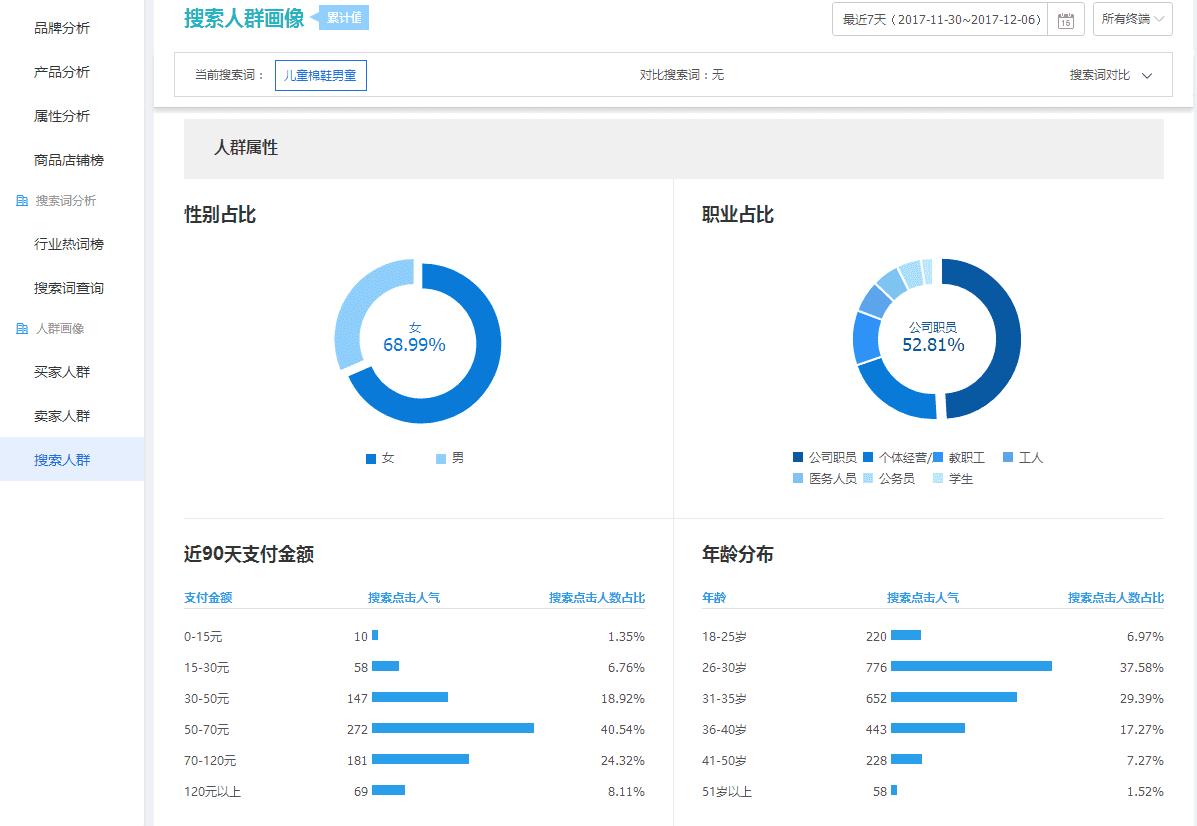The image size is (1197, 826).
Task: Click the 医务人员 legend marker
Action: [x=797, y=478]
